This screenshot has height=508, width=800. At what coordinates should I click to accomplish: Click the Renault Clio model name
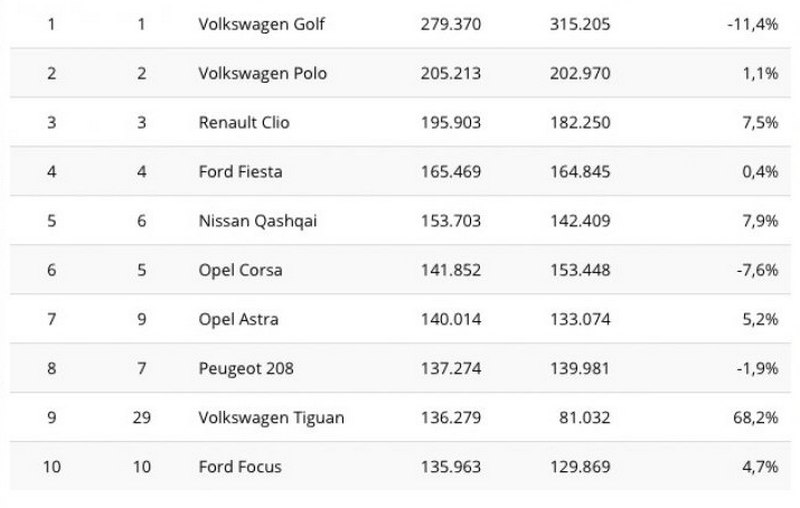pos(245,122)
